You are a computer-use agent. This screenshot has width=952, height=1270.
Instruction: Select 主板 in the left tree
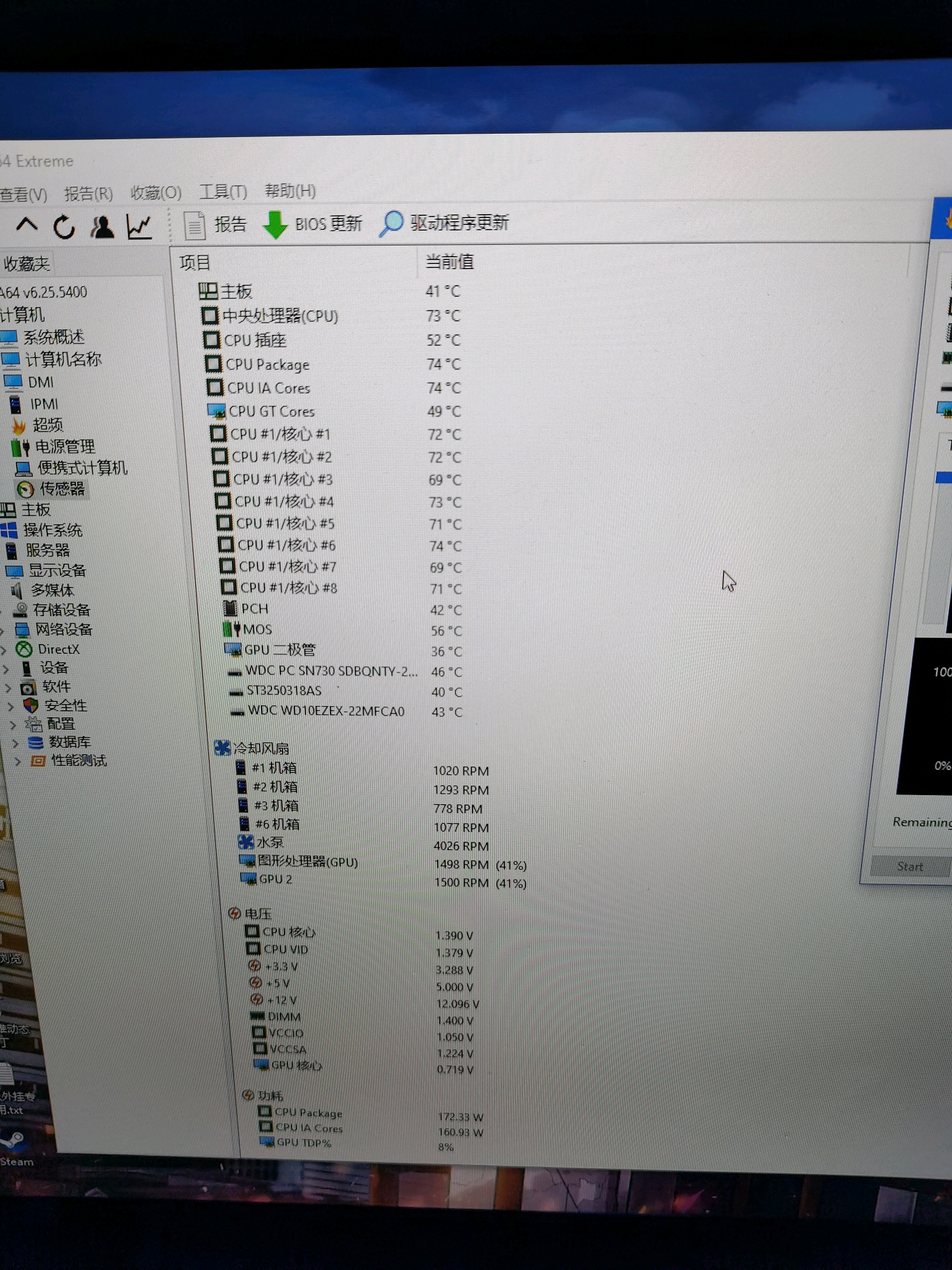coord(26,510)
